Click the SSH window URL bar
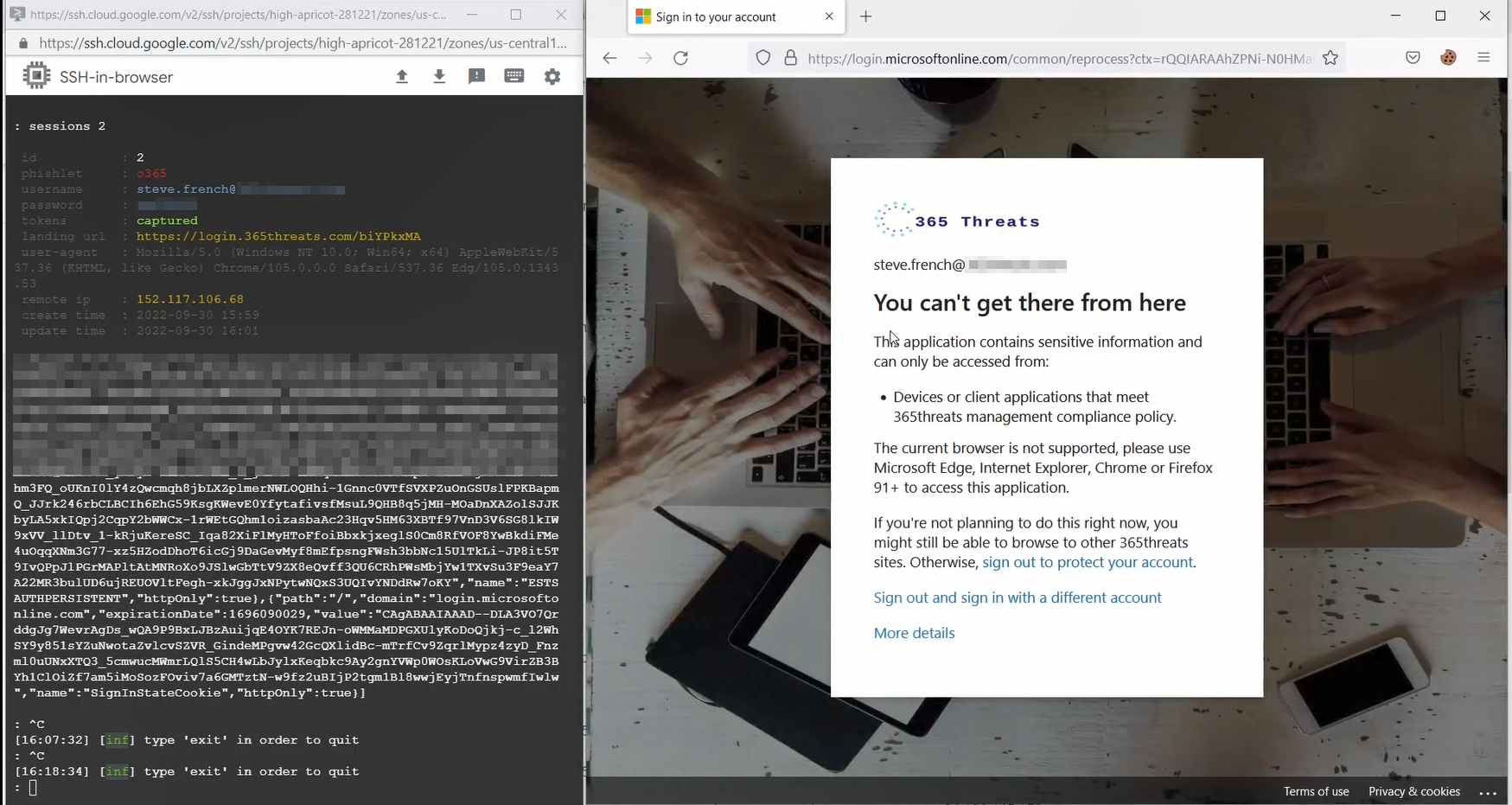Image resolution: width=1512 pixels, height=805 pixels. pyautogui.click(x=303, y=42)
